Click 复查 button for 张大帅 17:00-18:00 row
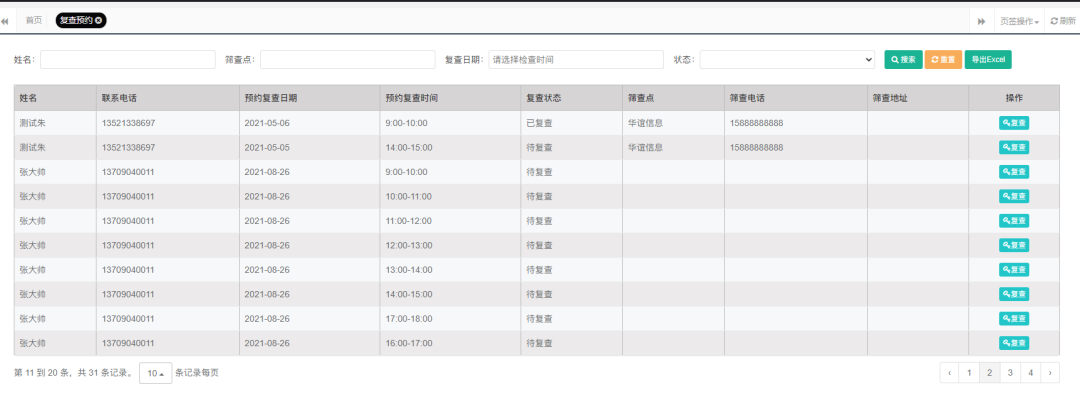The image size is (1080, 397). [x=1014, y=318]
